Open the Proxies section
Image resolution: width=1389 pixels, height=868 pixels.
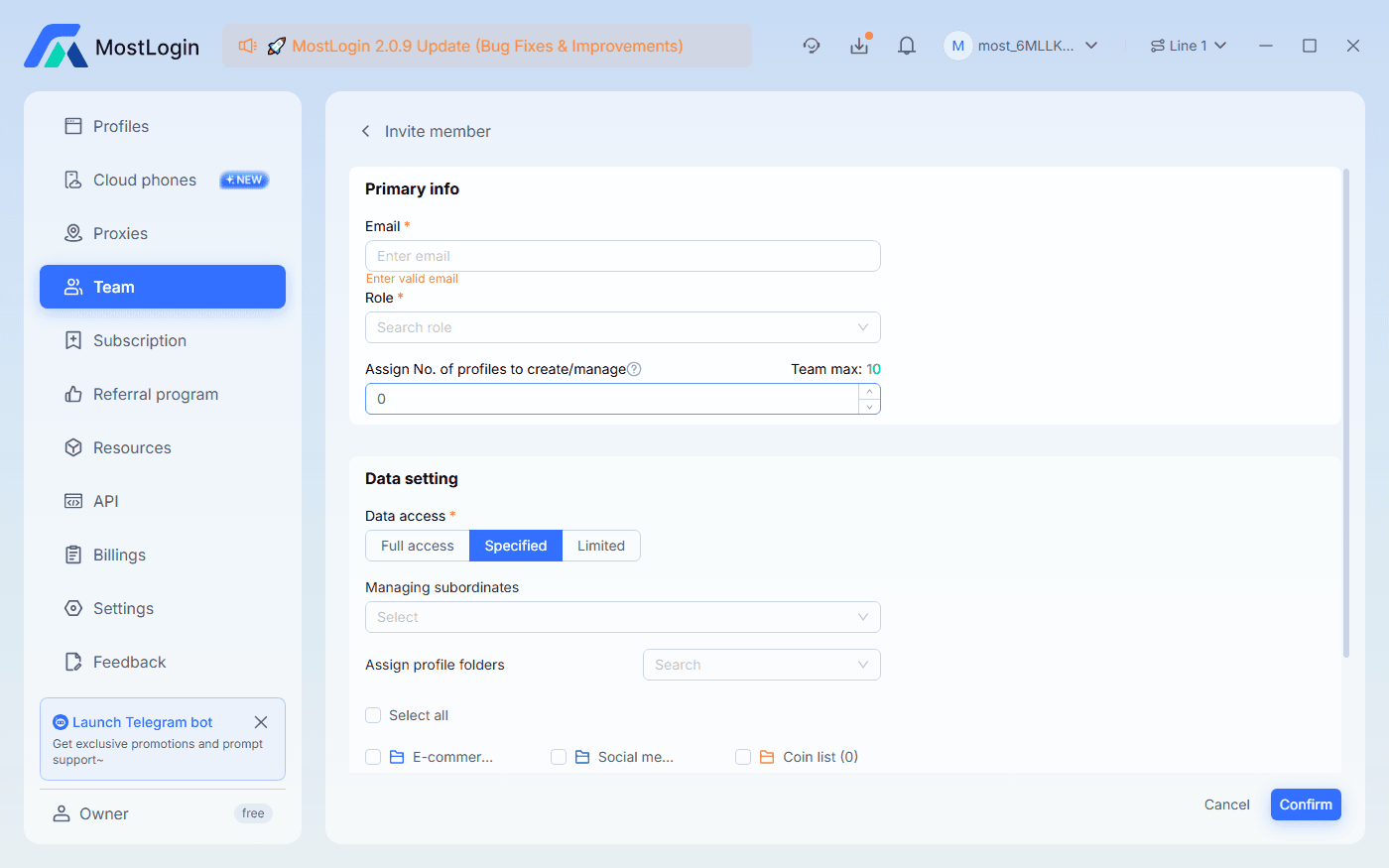[122, 233]
